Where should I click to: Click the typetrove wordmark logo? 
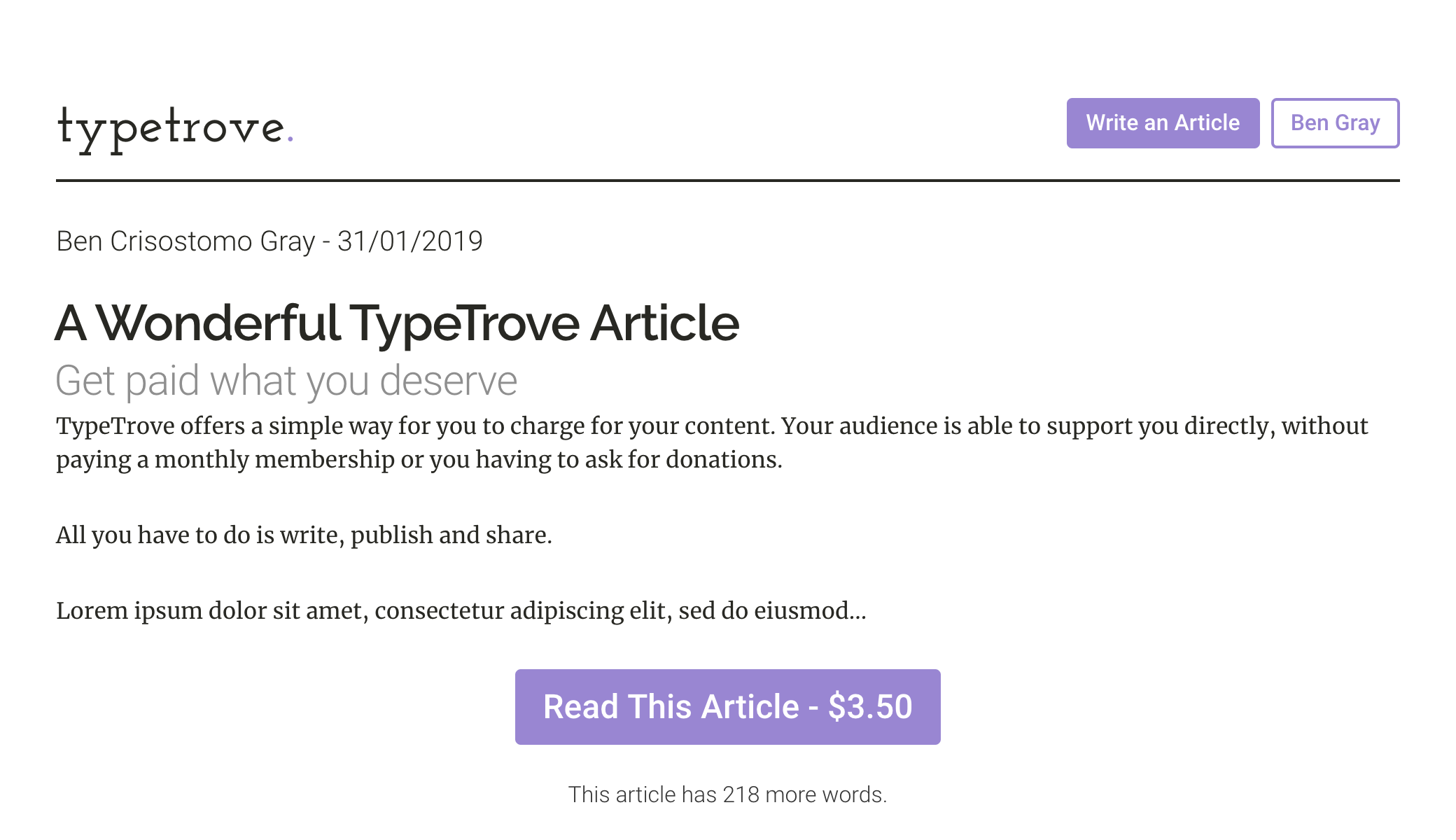(171, 128)
